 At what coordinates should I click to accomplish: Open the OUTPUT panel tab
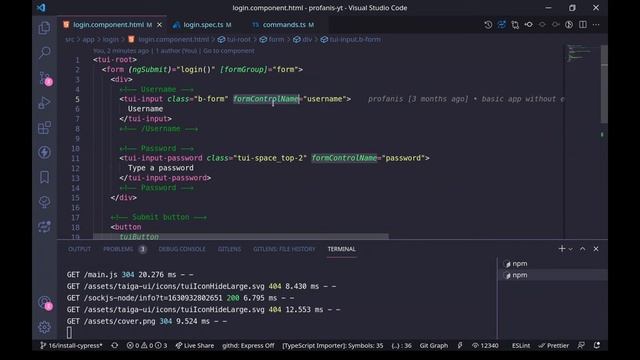(80, 249)
